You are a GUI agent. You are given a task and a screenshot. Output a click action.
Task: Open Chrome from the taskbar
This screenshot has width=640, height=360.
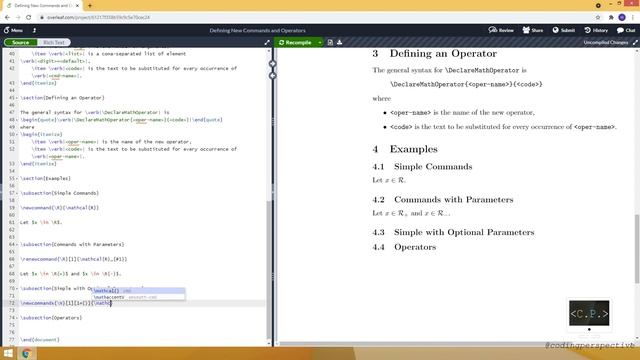point(27,353)
